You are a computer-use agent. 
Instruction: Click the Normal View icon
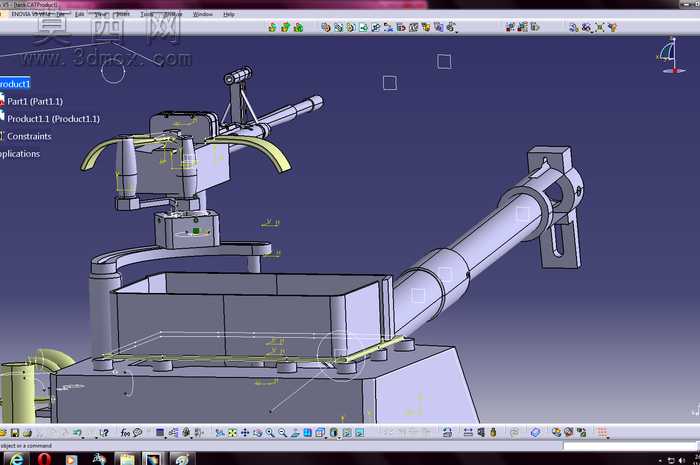(295, 433)
